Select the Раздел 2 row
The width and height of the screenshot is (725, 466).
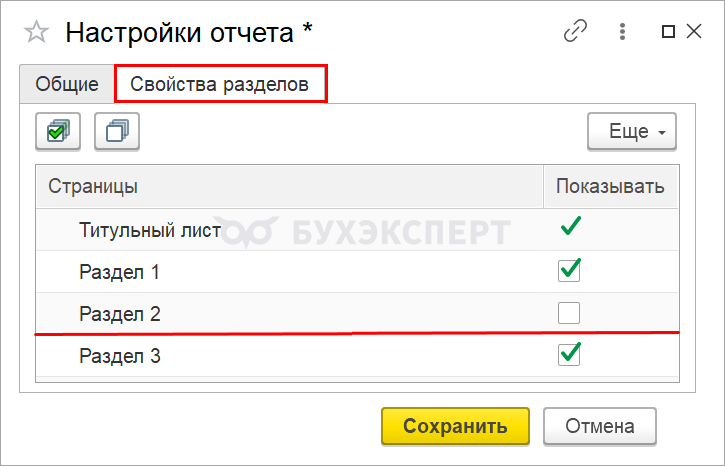click(x=120, y=314)
